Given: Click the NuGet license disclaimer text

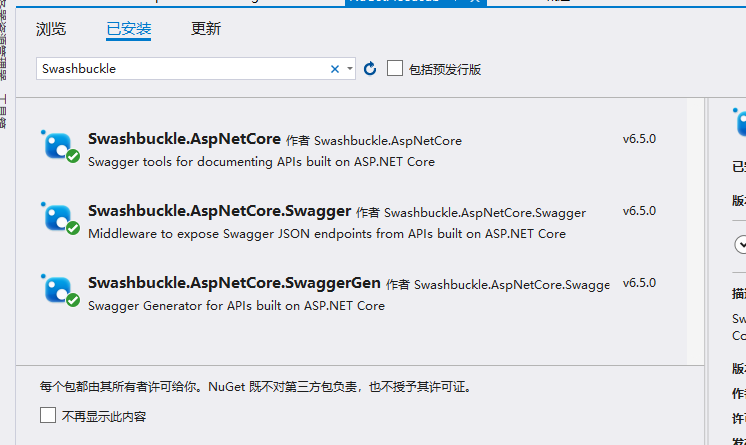Looking at the screenshot, I should pos(256,387).
